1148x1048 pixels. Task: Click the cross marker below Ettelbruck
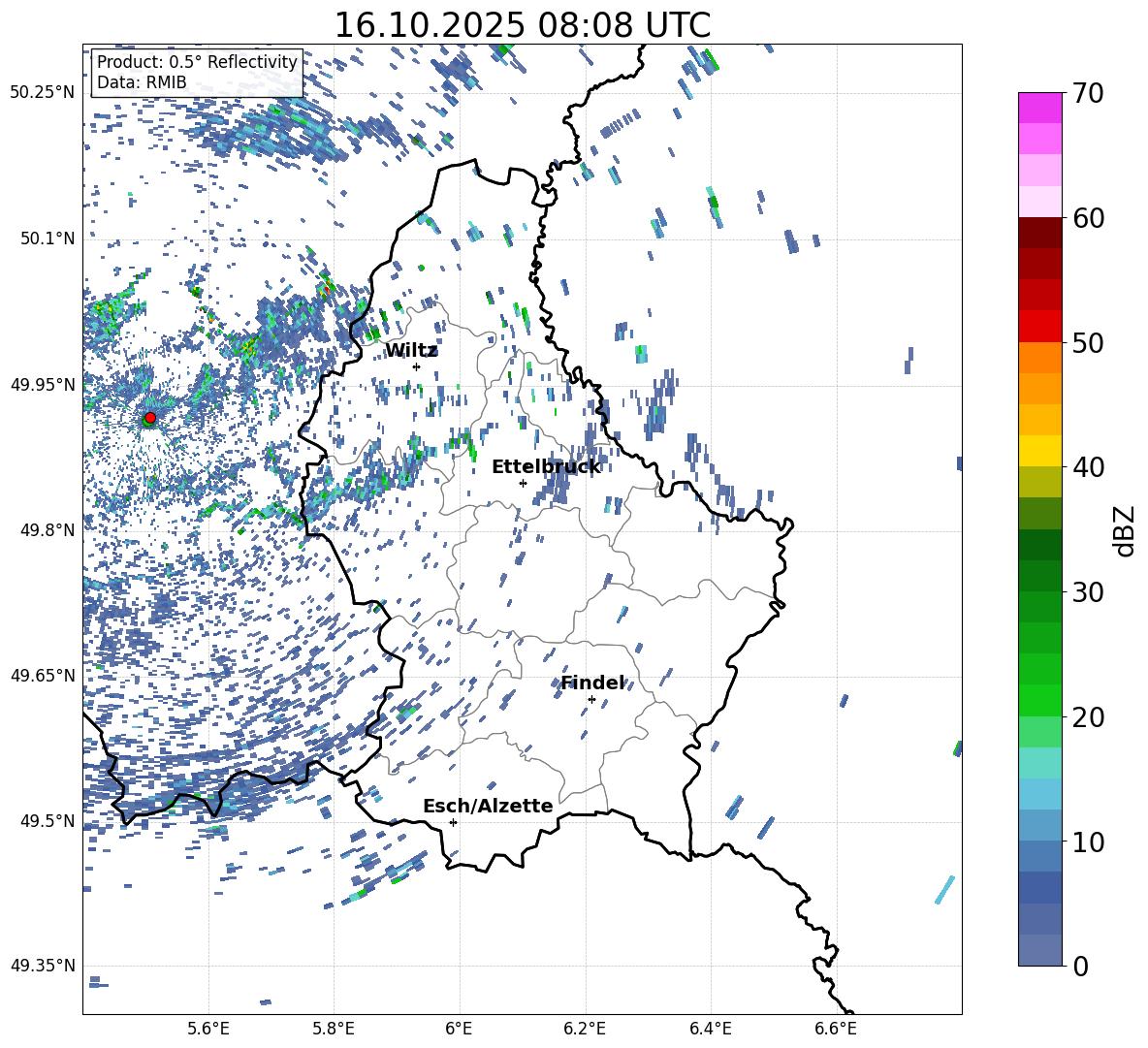point(523,483)
